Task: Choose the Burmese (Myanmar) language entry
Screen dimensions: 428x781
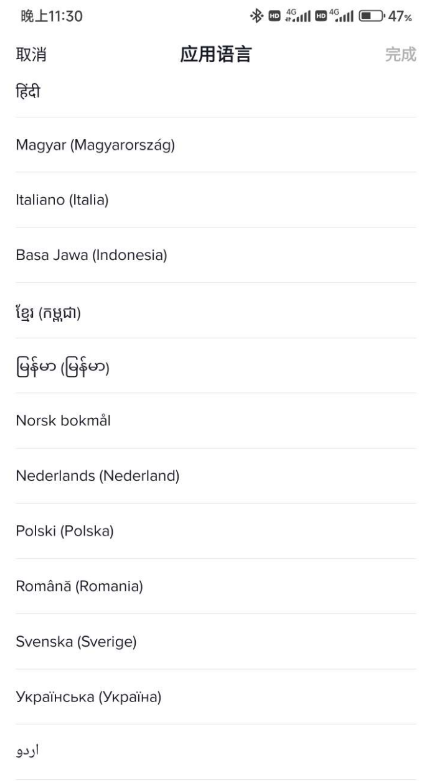Action: [x=216, y=366]
